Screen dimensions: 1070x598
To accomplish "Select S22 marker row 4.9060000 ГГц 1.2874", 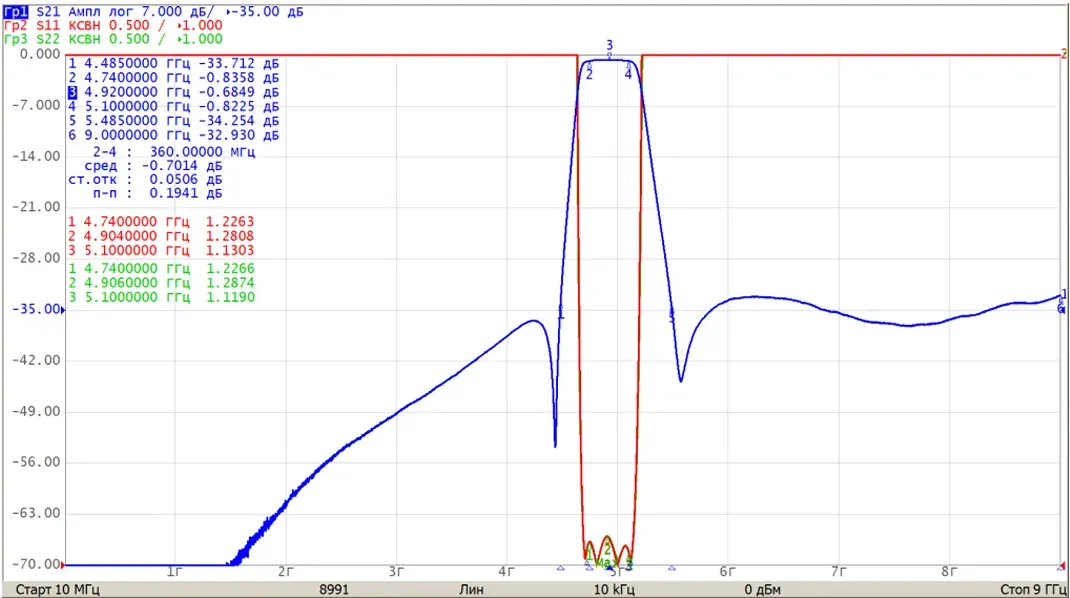I will (x=161, y=283).
